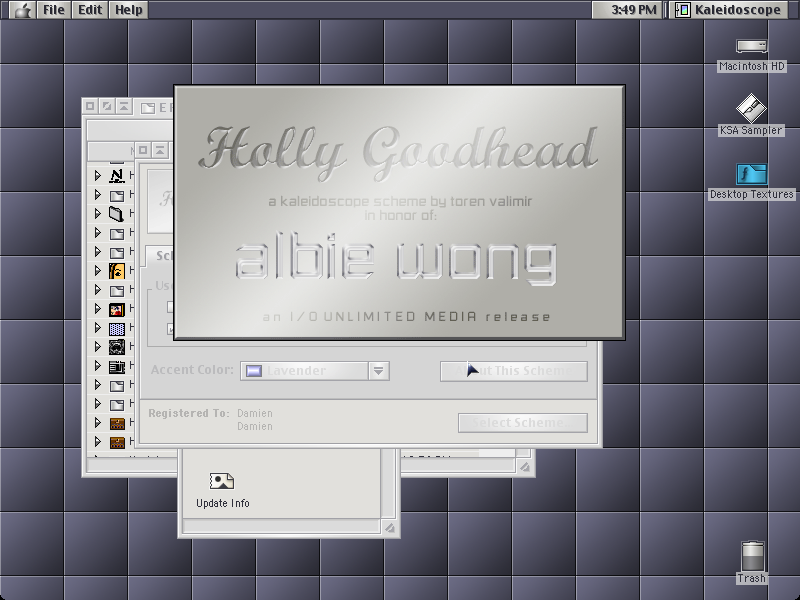Expand the row with the N-logo icon

(x=97, y=176)
